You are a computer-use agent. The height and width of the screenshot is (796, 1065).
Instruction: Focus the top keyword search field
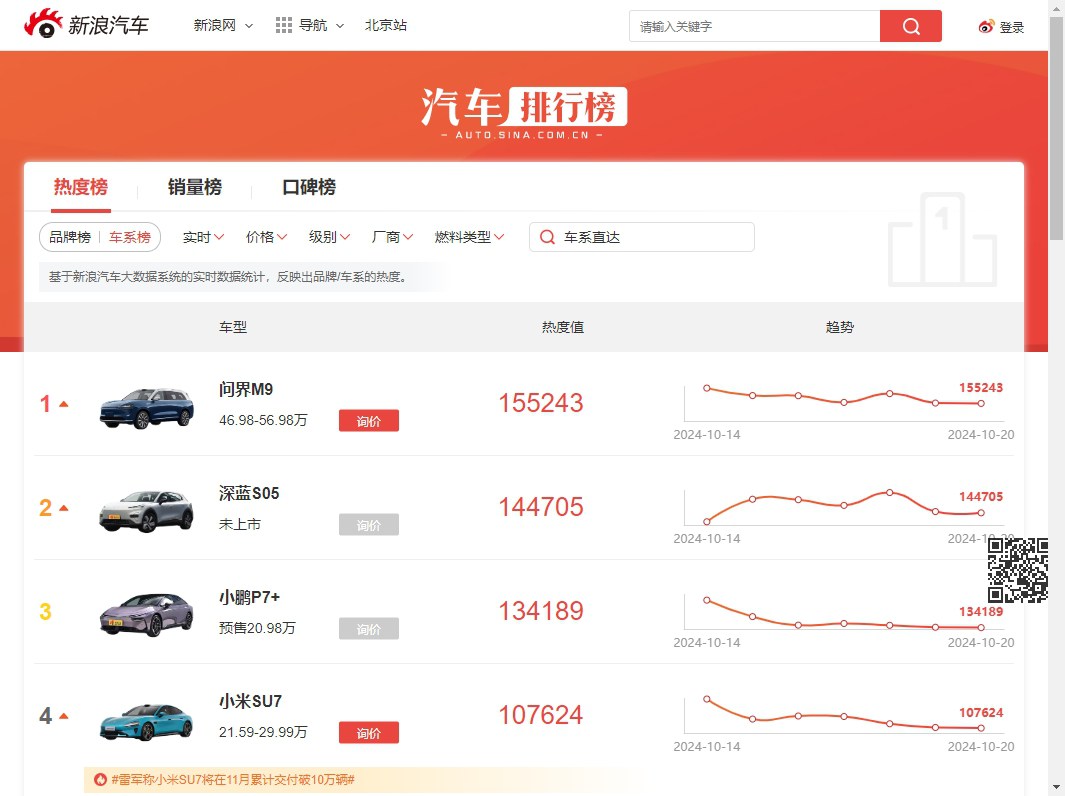(755, 26)
